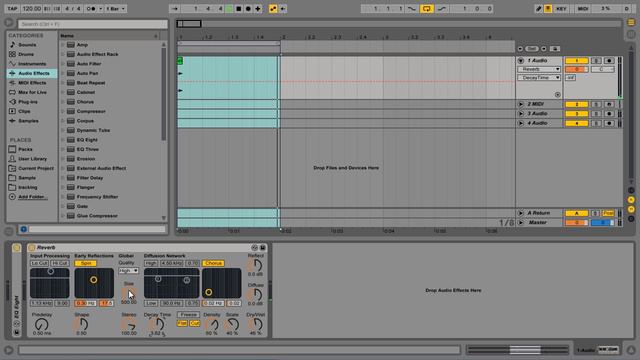Click the MIDI Arrangement Overdub plus icon
This screenshot has height=360, width=640.
pos(258,9)
